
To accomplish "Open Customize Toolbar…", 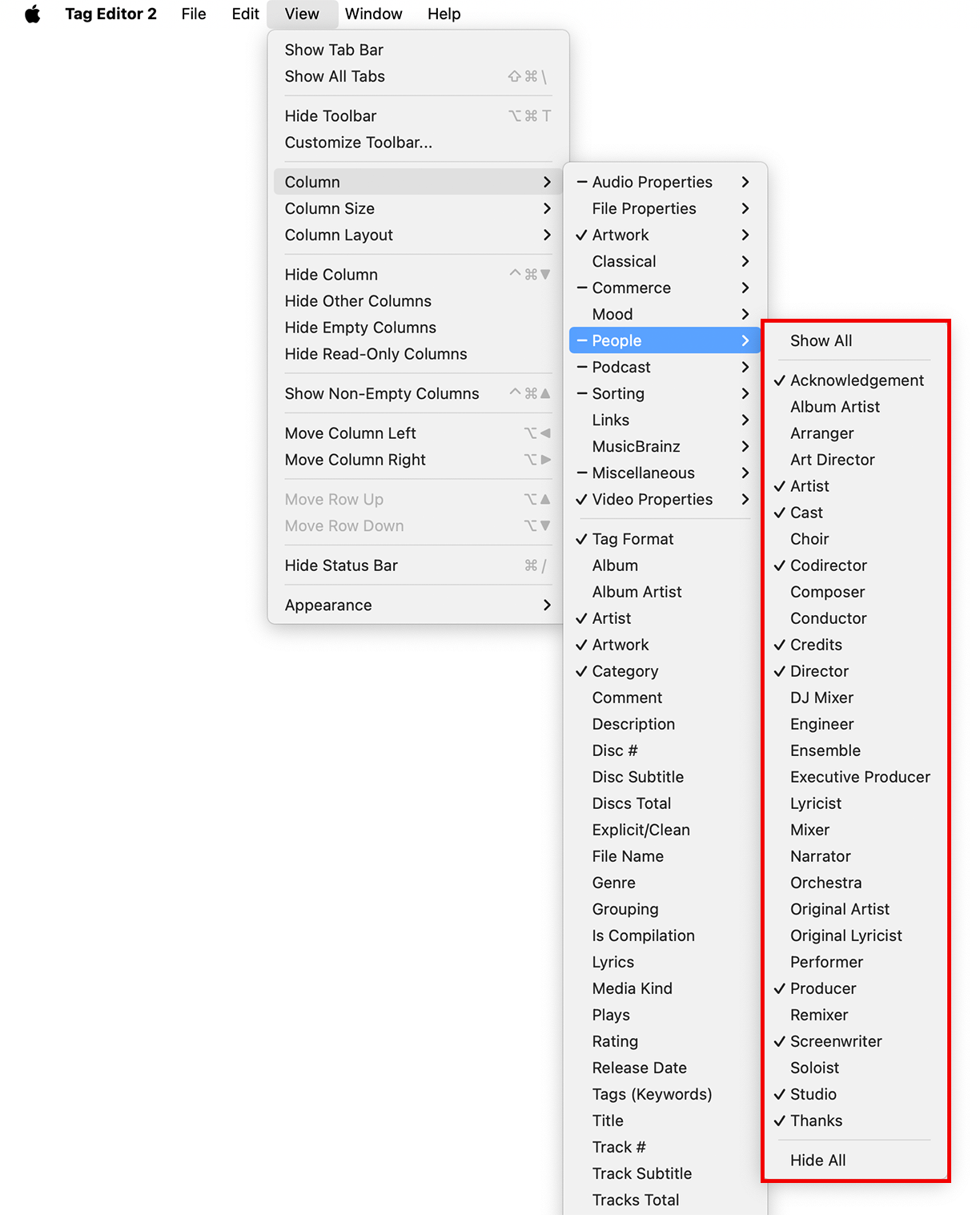I will pyautogui.click(x=418, y=143).
